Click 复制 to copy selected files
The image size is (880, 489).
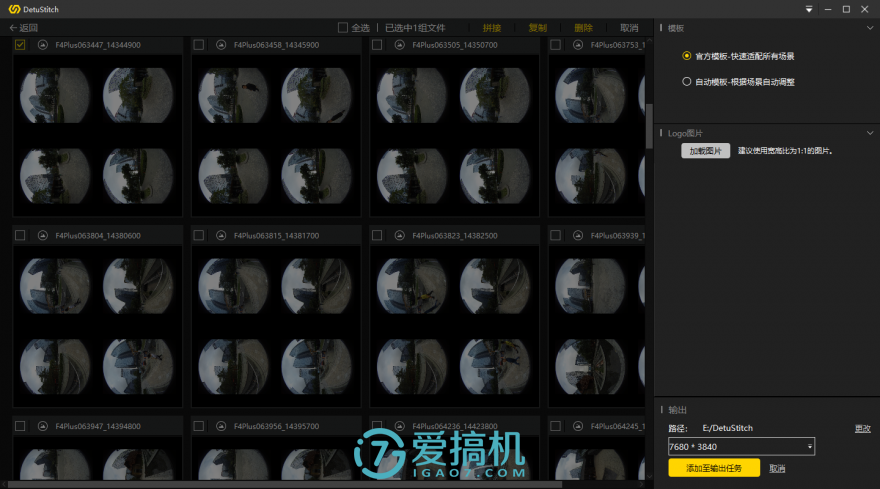click(x=538, y=28)
